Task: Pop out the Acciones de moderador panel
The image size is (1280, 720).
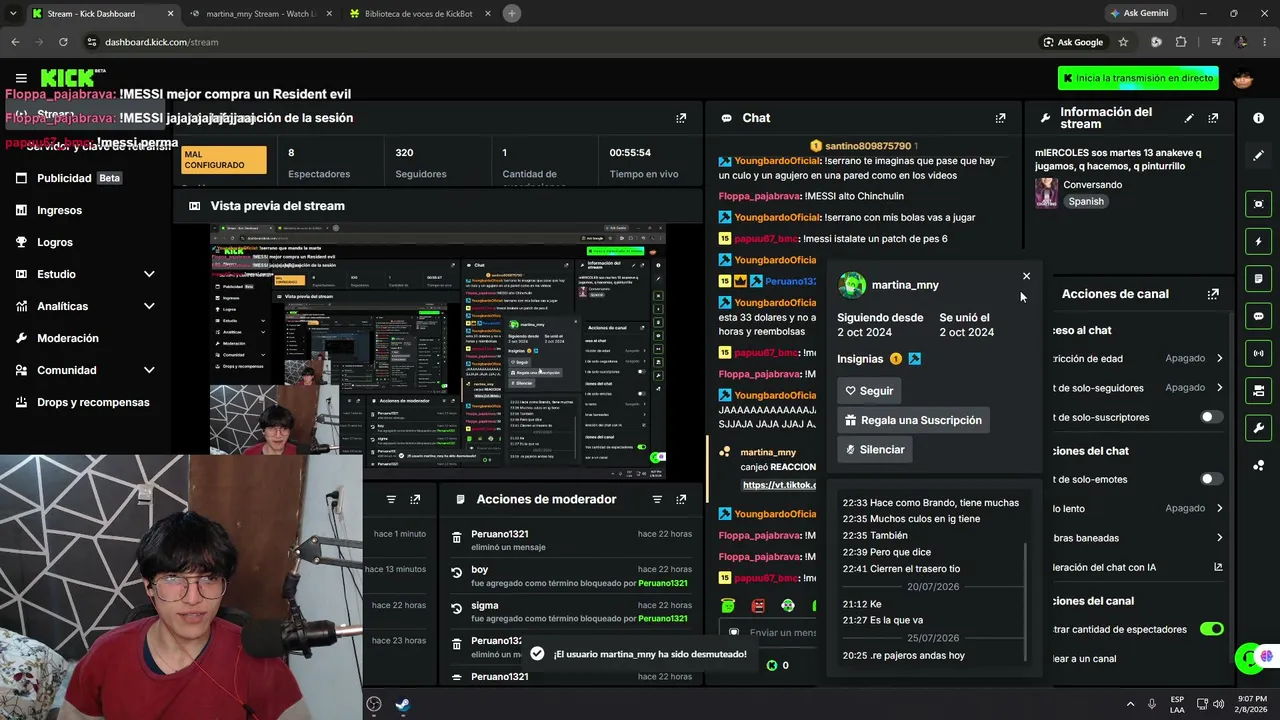Action: tap(681, 499)
